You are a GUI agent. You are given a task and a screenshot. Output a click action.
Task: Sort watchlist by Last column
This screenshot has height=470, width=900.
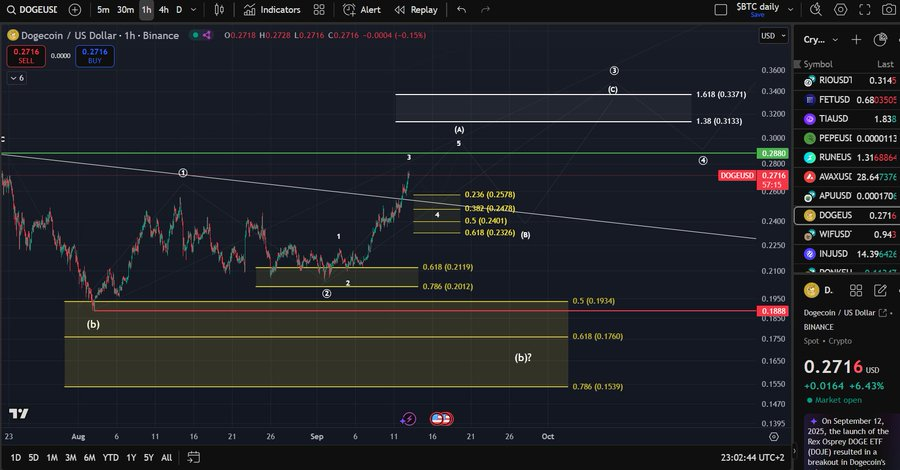pyautogui.click(x=885, y=64)
